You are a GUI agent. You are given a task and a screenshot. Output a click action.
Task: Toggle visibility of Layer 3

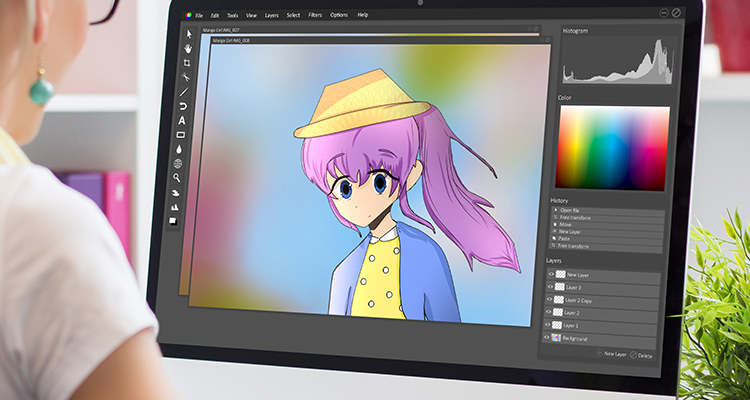(x=551, y=287)
